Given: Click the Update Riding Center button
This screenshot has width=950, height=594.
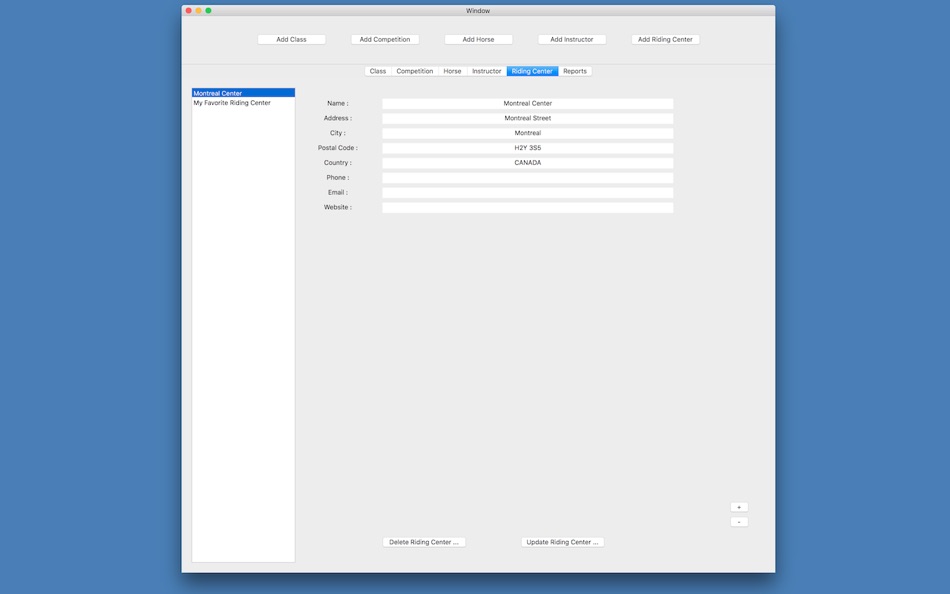Looking at the screenshot, I should pos(562,542).
